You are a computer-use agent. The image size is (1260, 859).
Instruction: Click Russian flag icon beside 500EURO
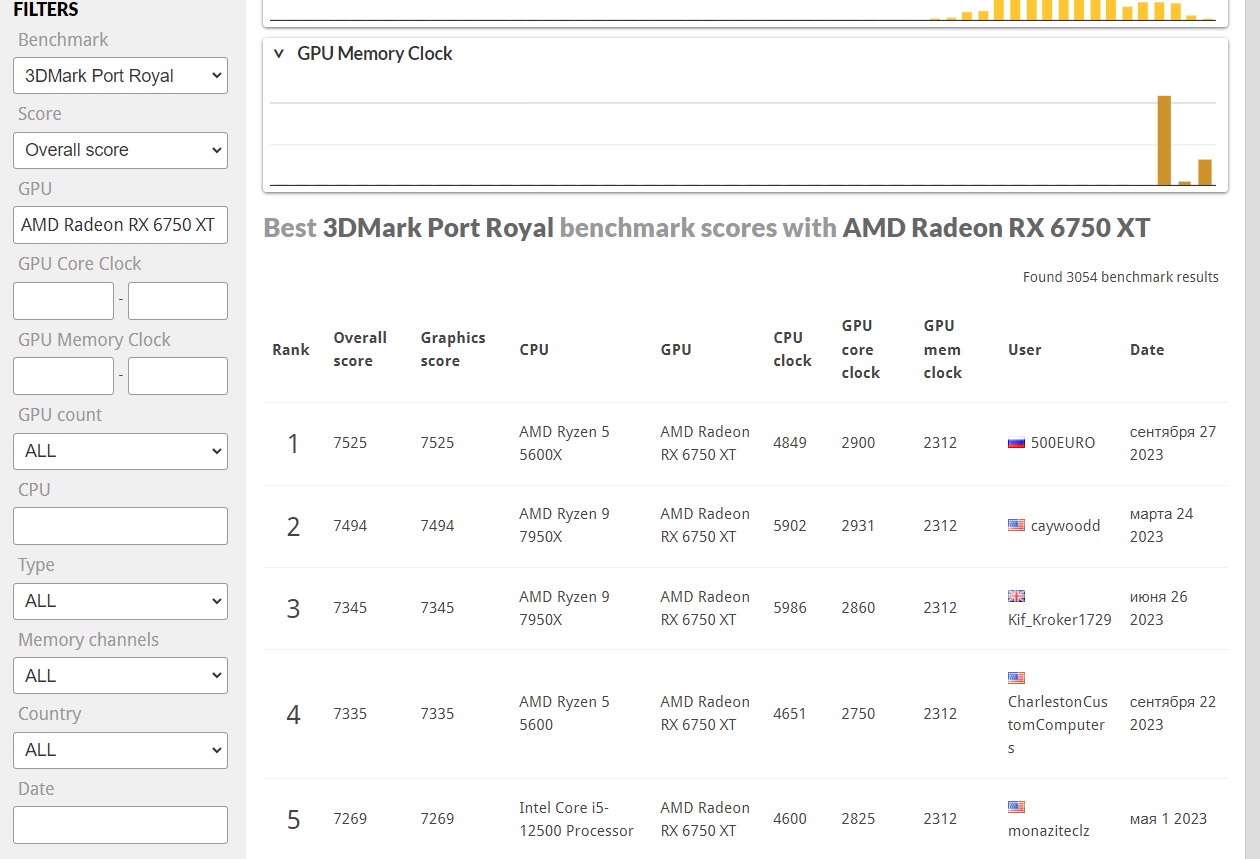click(x=1016, y=443)
